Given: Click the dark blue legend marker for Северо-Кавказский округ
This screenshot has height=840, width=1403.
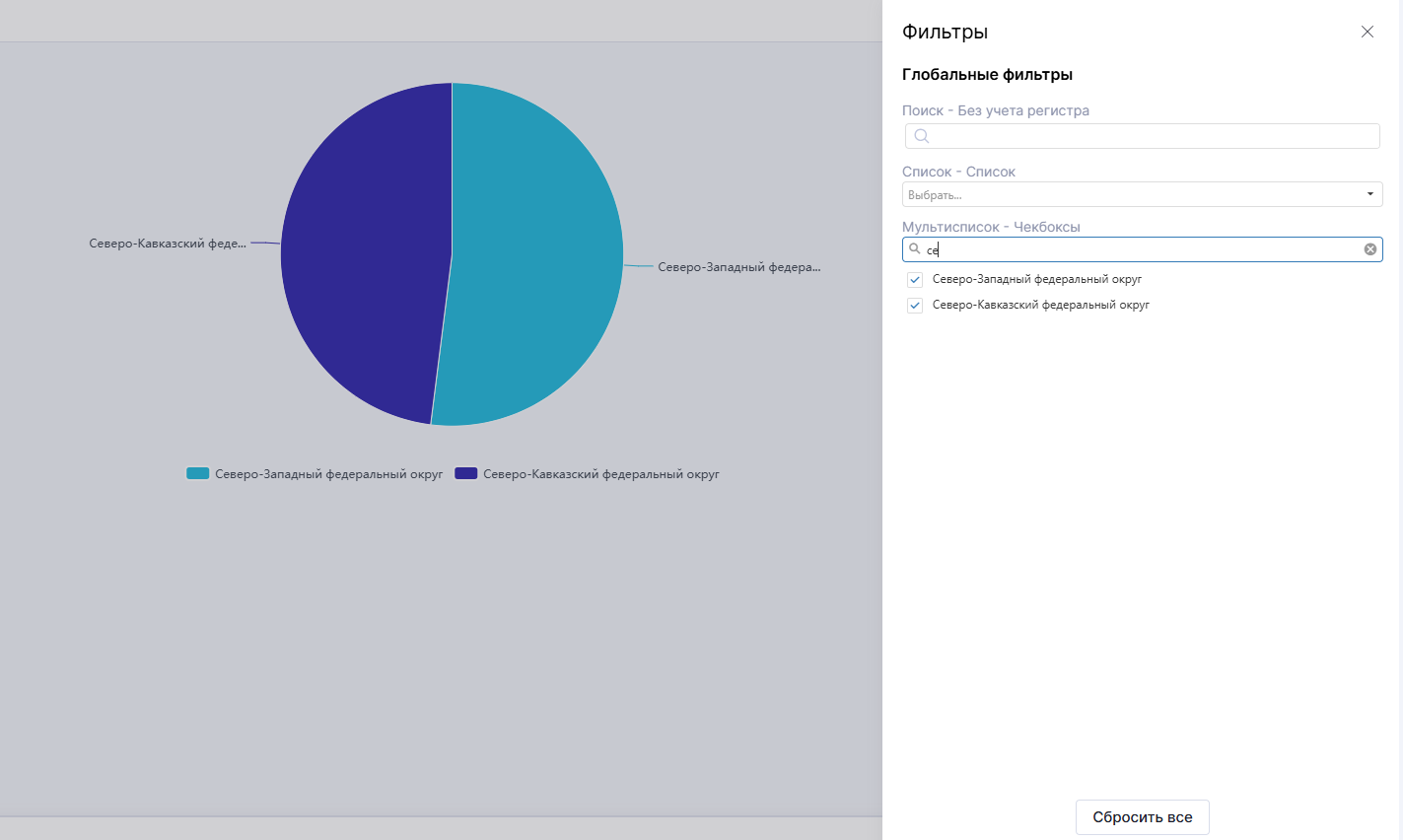Looking at the screenshot, I should coord(465,474).
